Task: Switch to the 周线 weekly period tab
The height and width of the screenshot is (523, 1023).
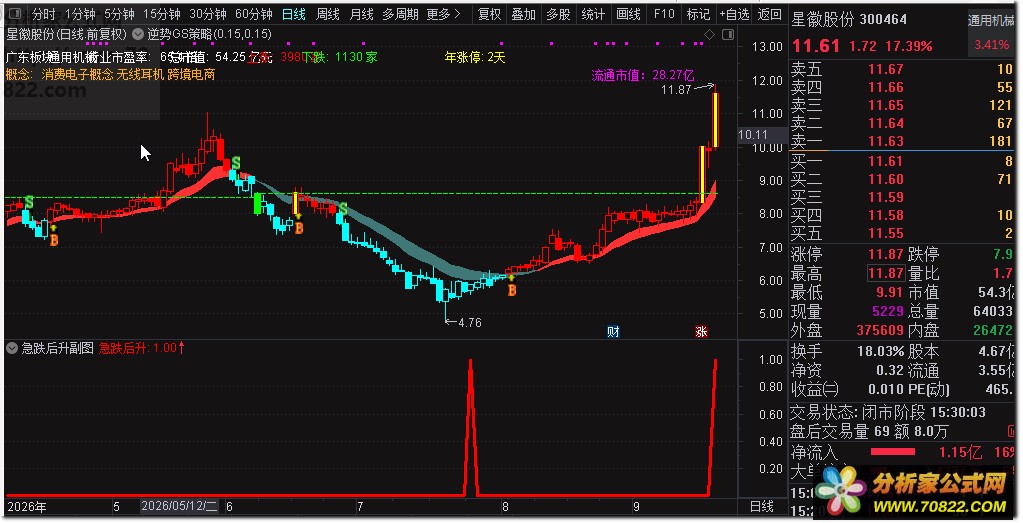Action: 328,14
